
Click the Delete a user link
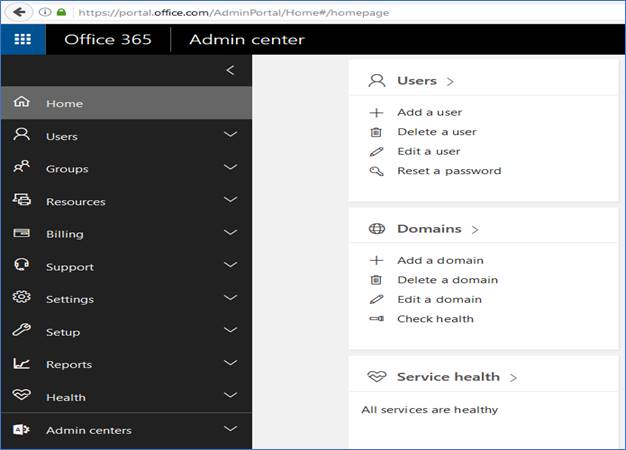click(x=437, y=132)
